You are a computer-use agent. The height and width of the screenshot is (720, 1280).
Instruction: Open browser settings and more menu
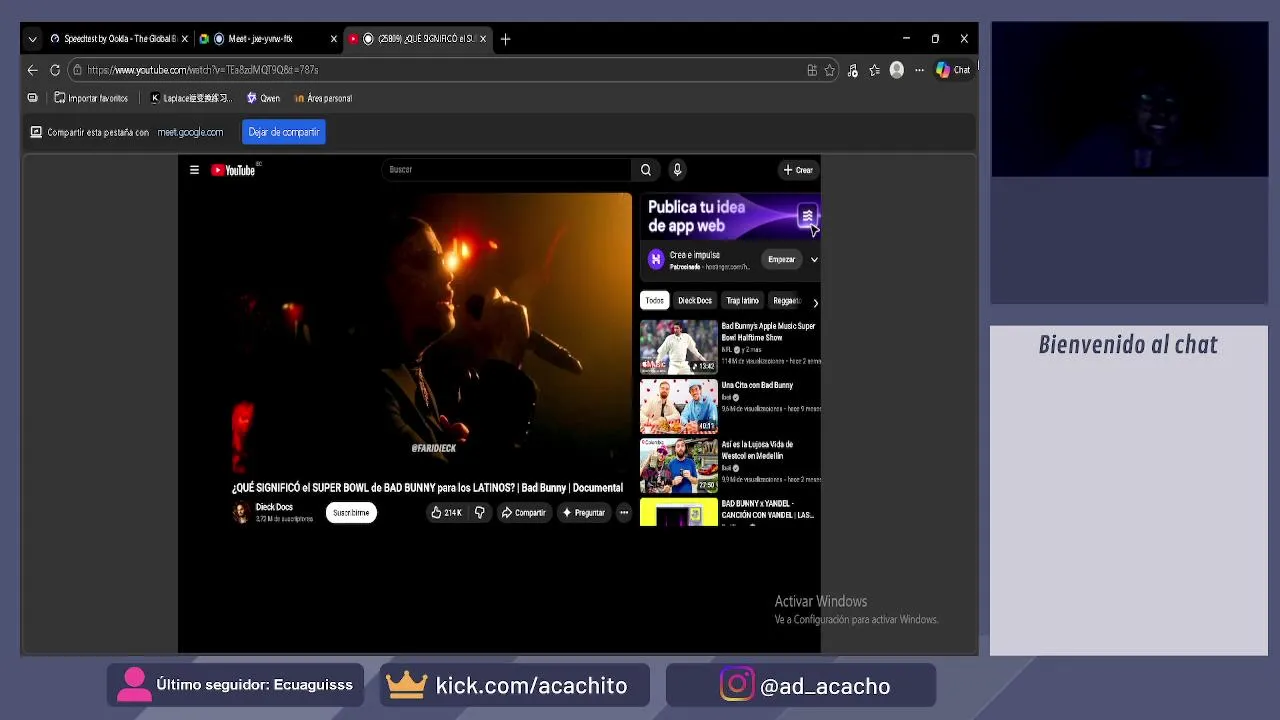(919, 70)
